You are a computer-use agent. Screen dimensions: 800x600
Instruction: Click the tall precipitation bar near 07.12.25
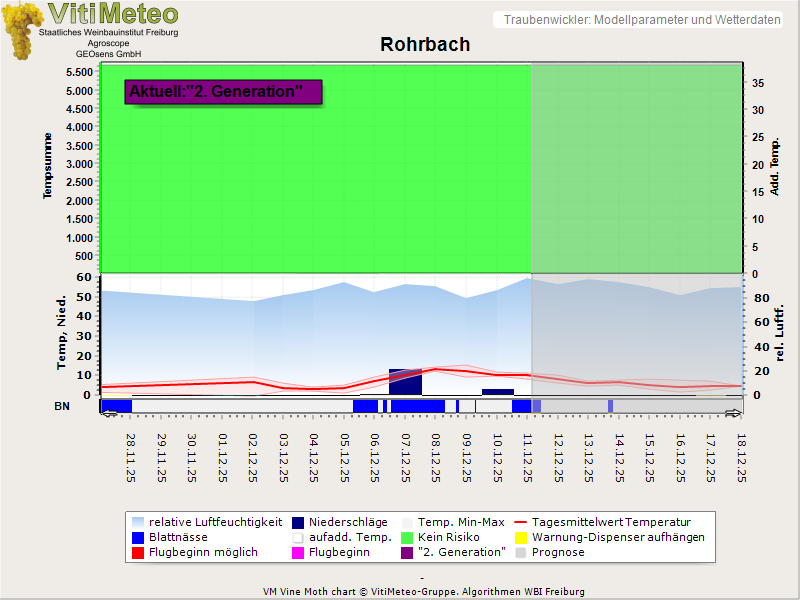(405, 382)
